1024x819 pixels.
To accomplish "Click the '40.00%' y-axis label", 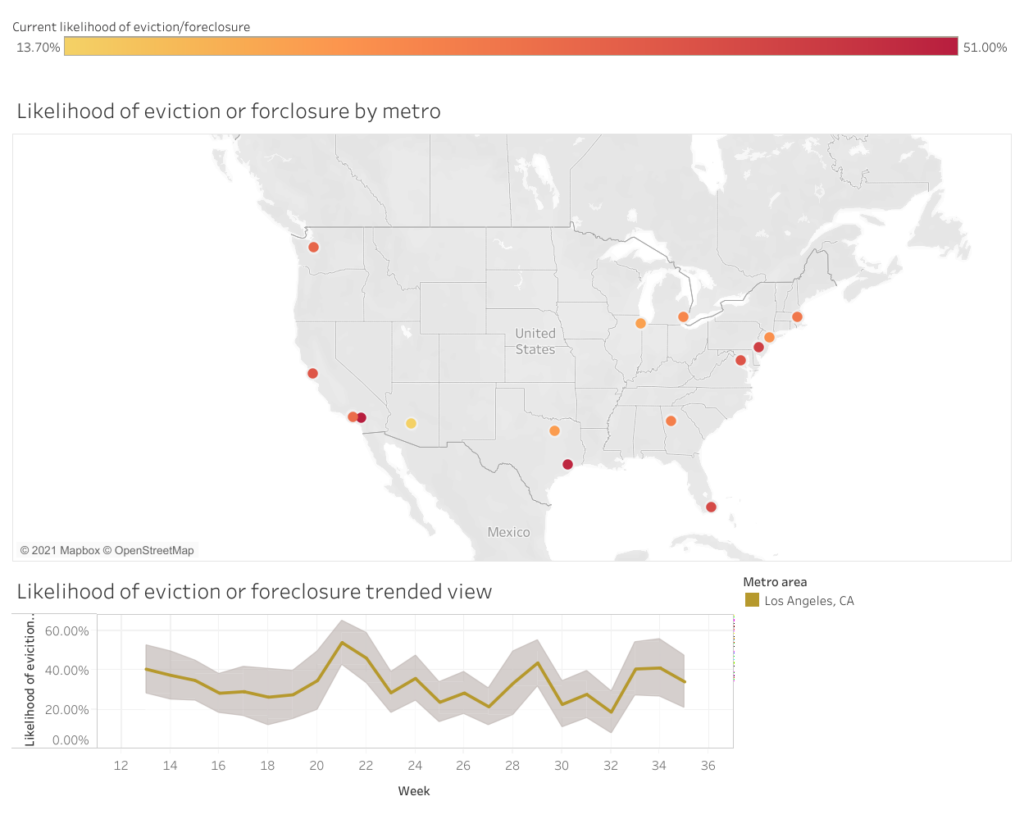I will tap(67, 670).
